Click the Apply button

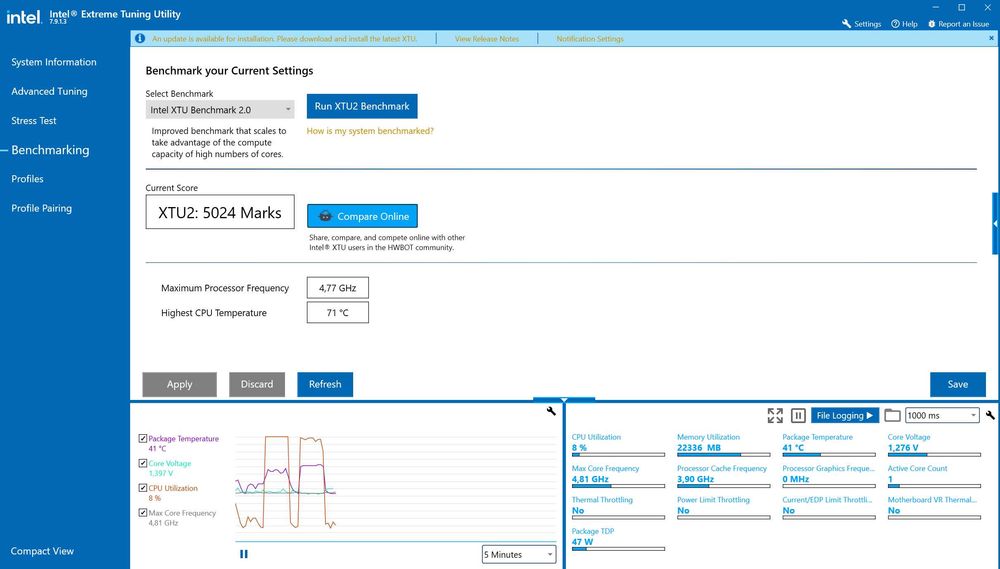(179, 384)
